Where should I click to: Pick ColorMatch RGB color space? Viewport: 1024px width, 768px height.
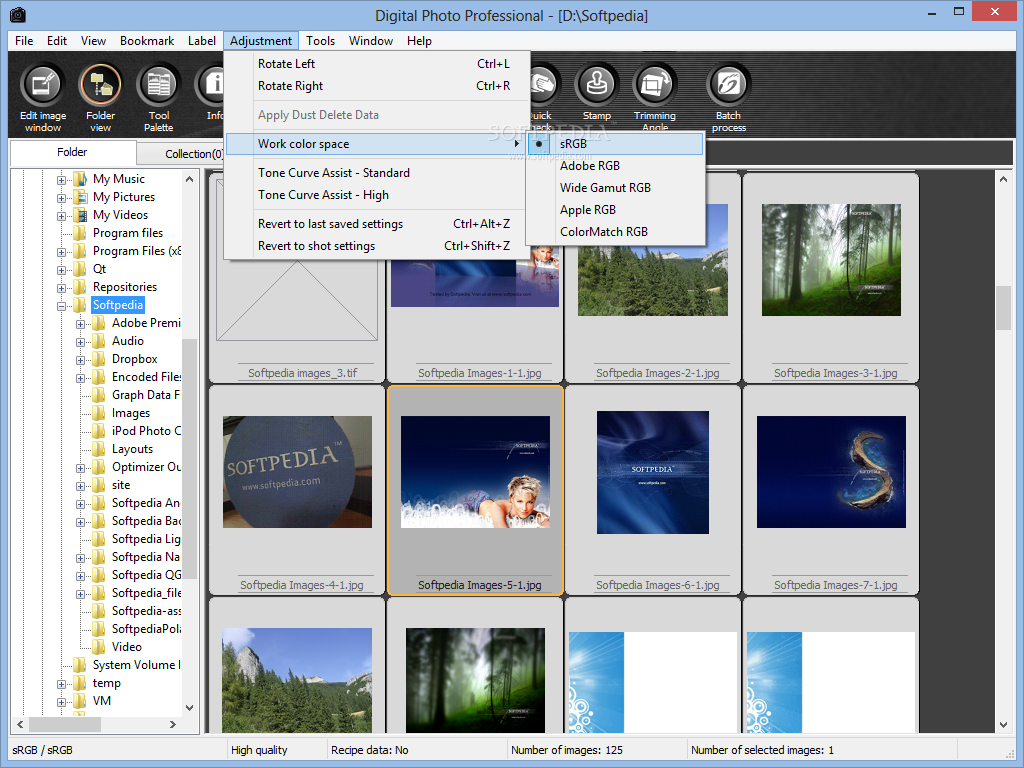(615, 232)
